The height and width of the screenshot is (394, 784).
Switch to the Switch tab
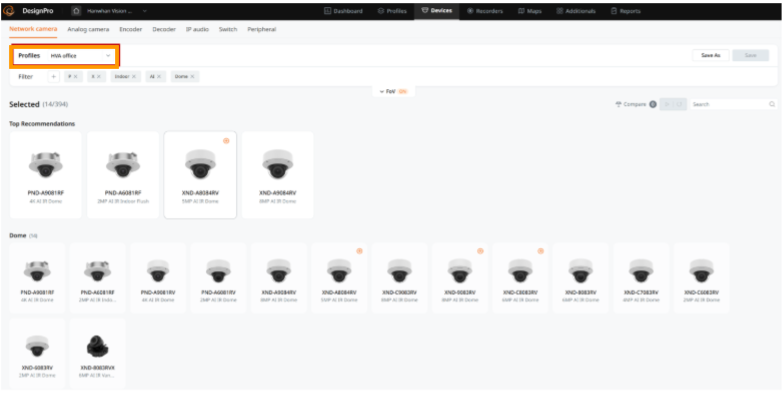228,30
